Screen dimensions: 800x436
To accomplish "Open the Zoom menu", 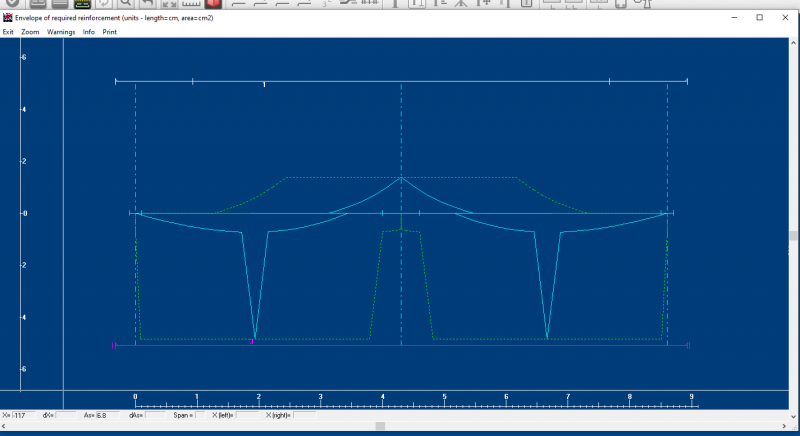I will tap(30, 32).
